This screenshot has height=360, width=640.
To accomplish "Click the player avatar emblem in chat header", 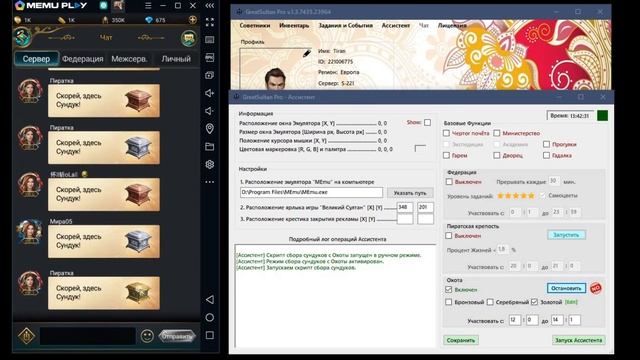I will pos(22,37).
